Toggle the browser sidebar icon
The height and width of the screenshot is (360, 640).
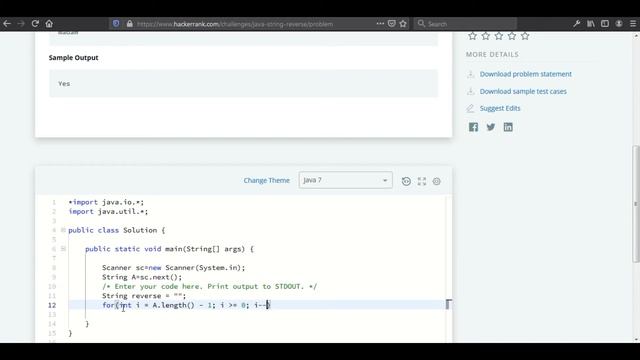point(605,24)
